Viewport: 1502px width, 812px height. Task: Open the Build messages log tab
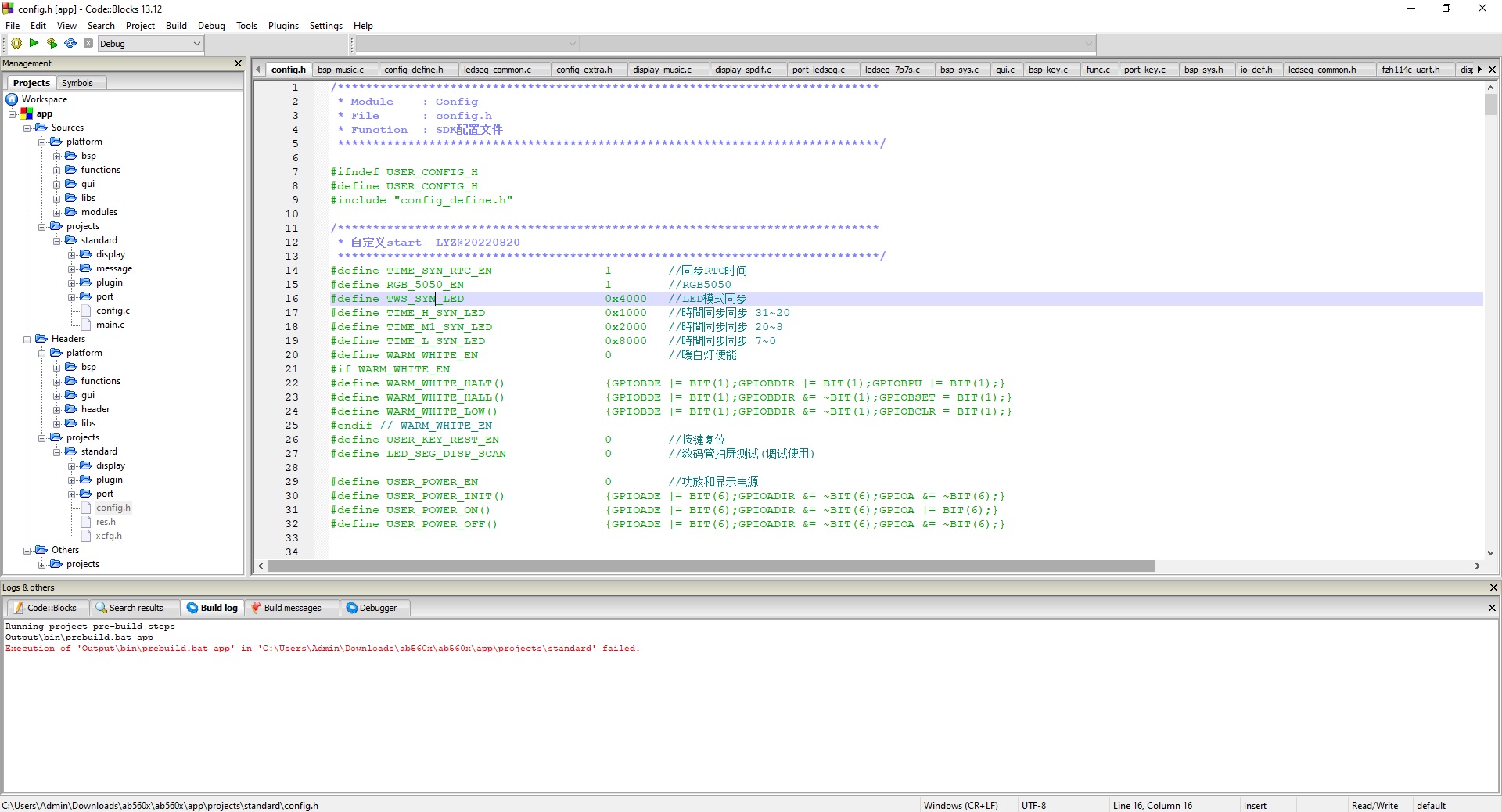click(x=292, y=608)
